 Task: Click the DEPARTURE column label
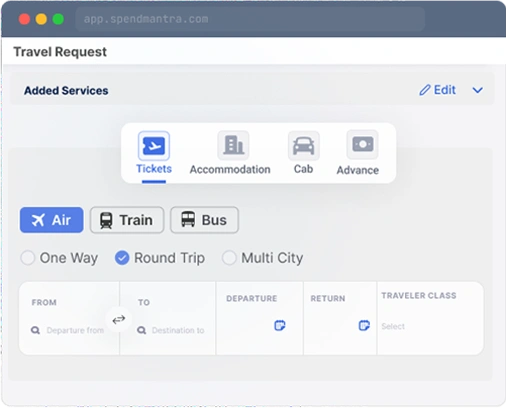click(252, 299)
